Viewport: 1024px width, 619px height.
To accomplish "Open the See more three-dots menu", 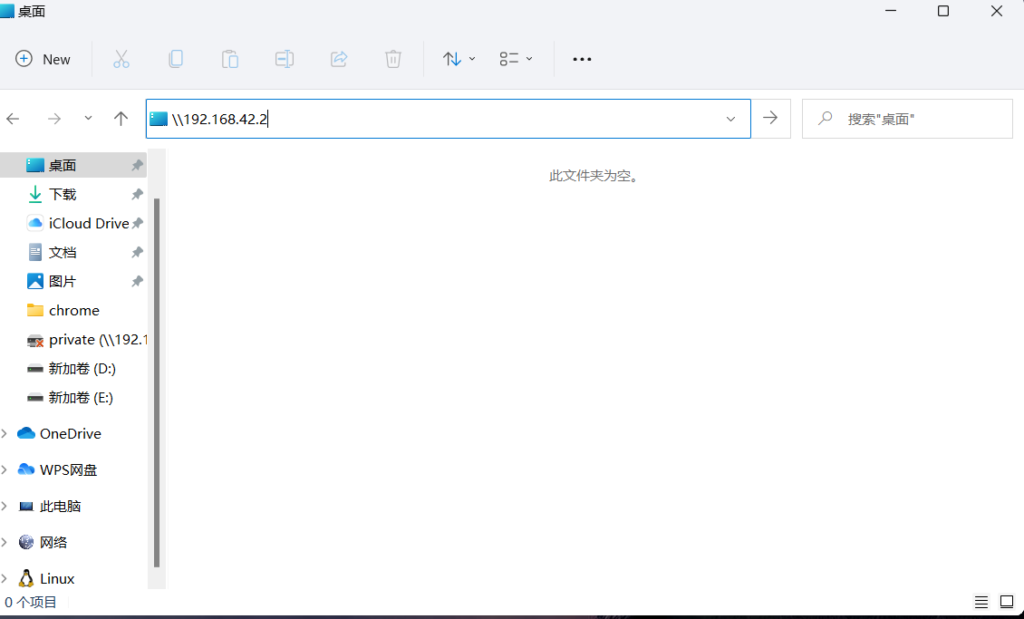I will pos(582,59).
